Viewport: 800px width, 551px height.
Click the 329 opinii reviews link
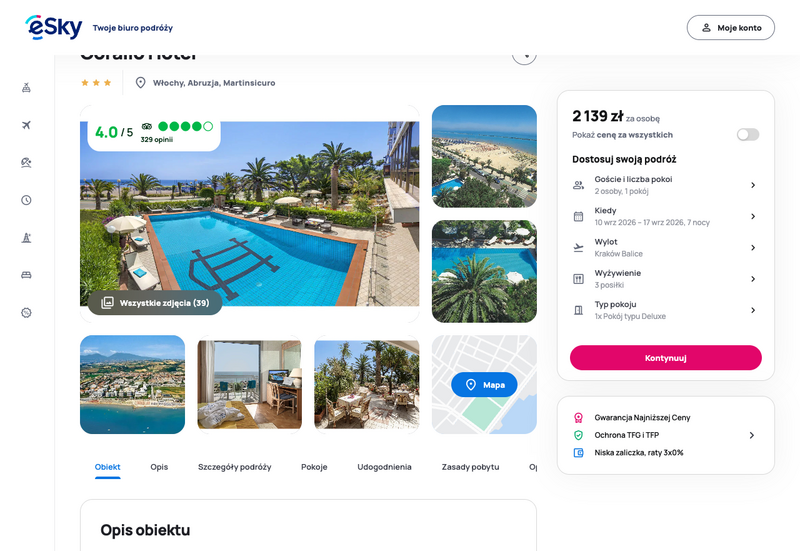tap(157, 140)
